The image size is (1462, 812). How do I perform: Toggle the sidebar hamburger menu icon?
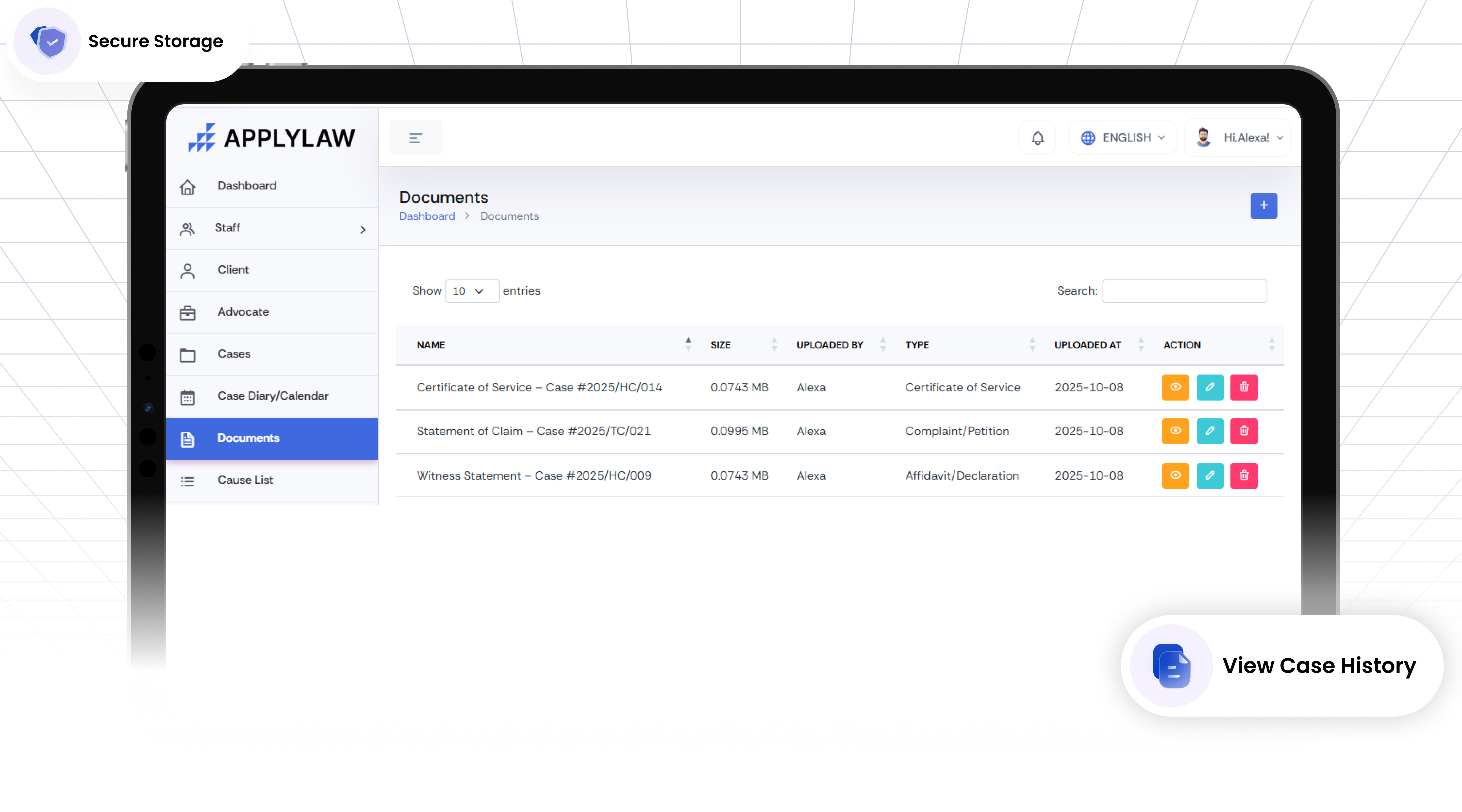coord(416,138)
